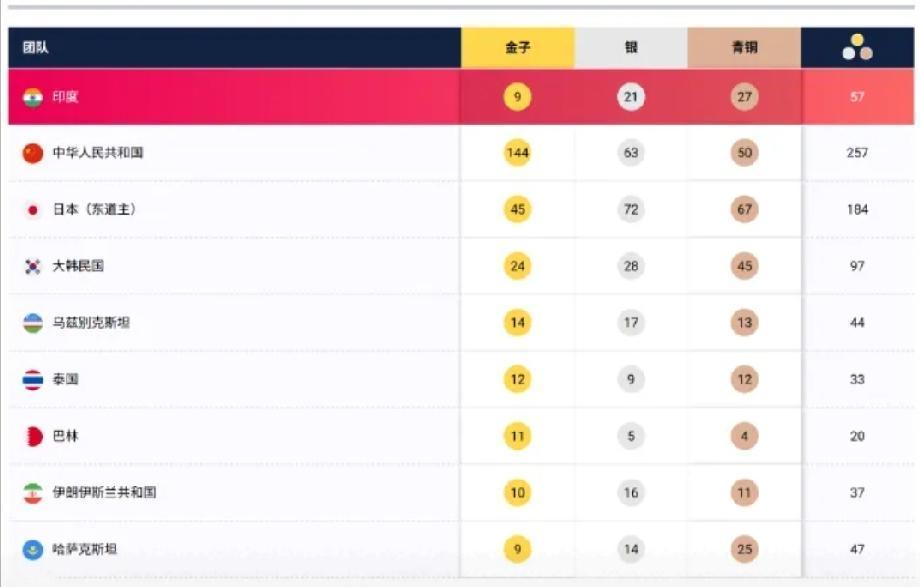Click the Japan flag icon

[33, 210]
